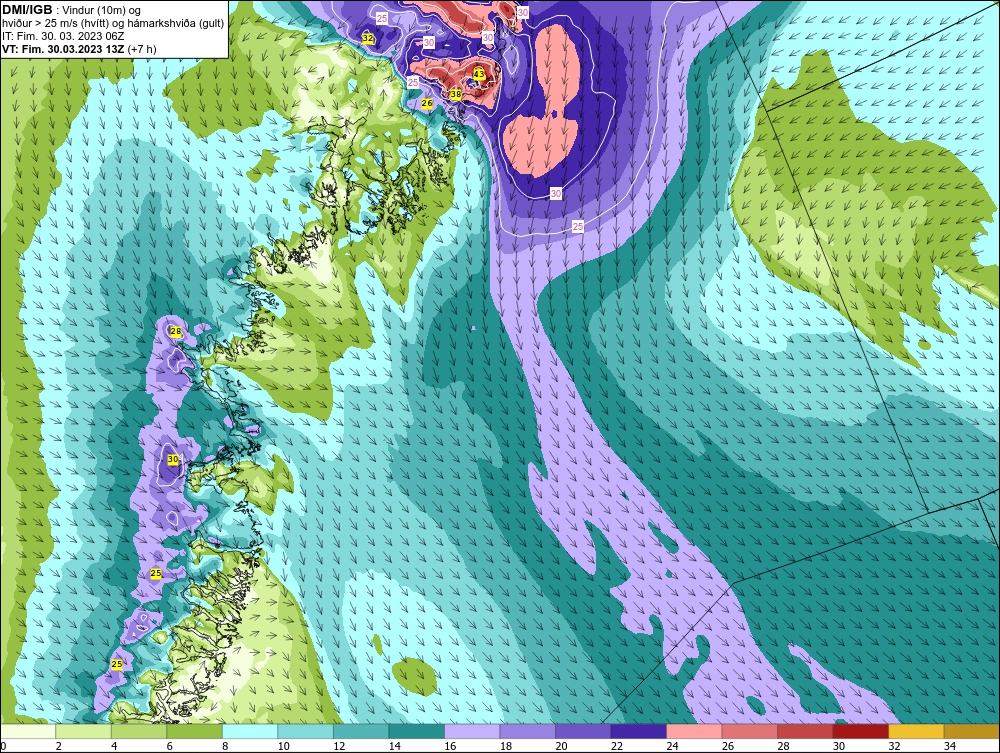The height and width of the screenshot is (753, 1000).
Task: Select the 8–10 light cyan color swatch
Action: coord(250,731)
